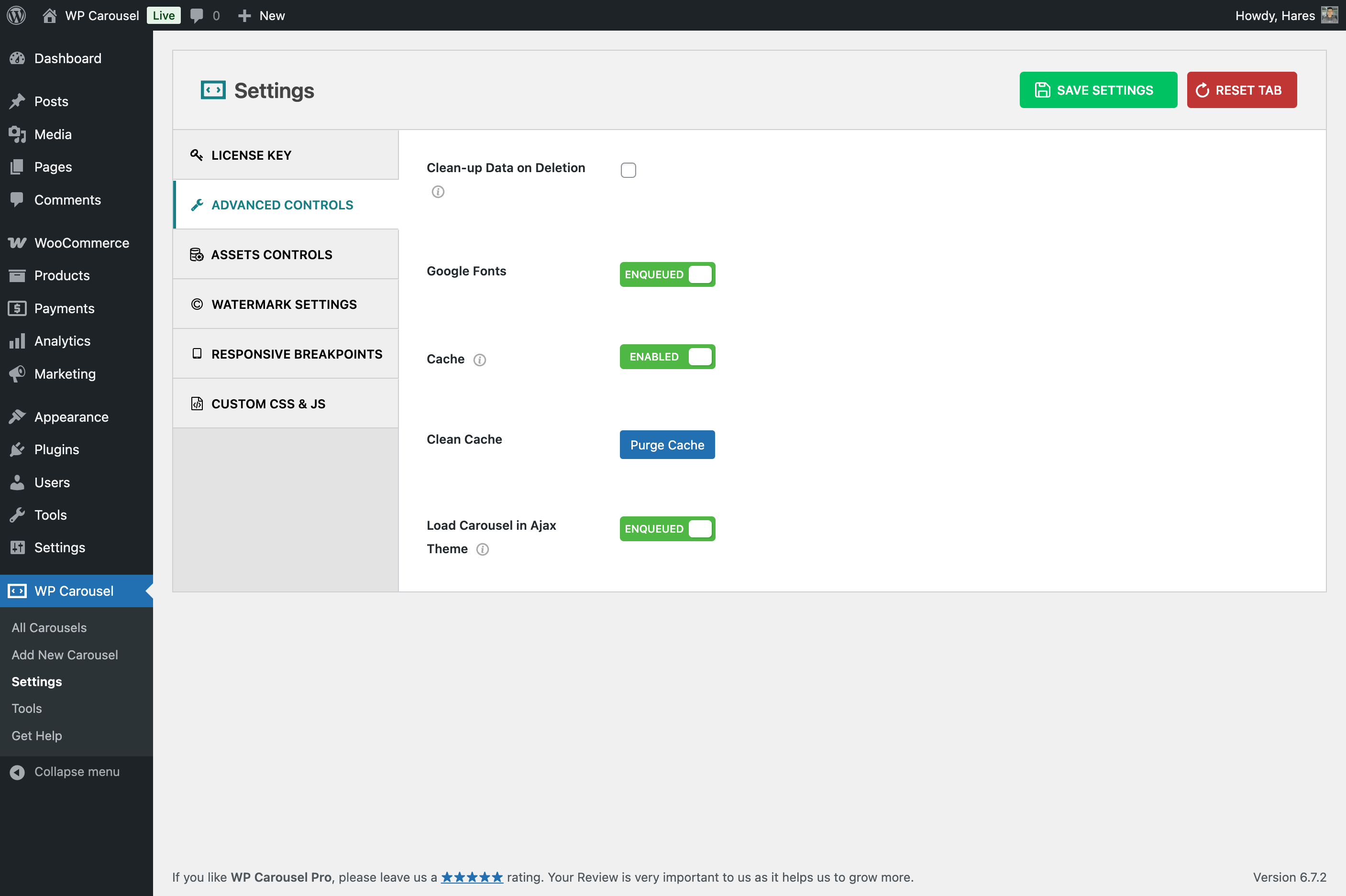Click the WooCommerce logo icon
The height and width of the screenshot is (896, 1346).
click(17, 243)
